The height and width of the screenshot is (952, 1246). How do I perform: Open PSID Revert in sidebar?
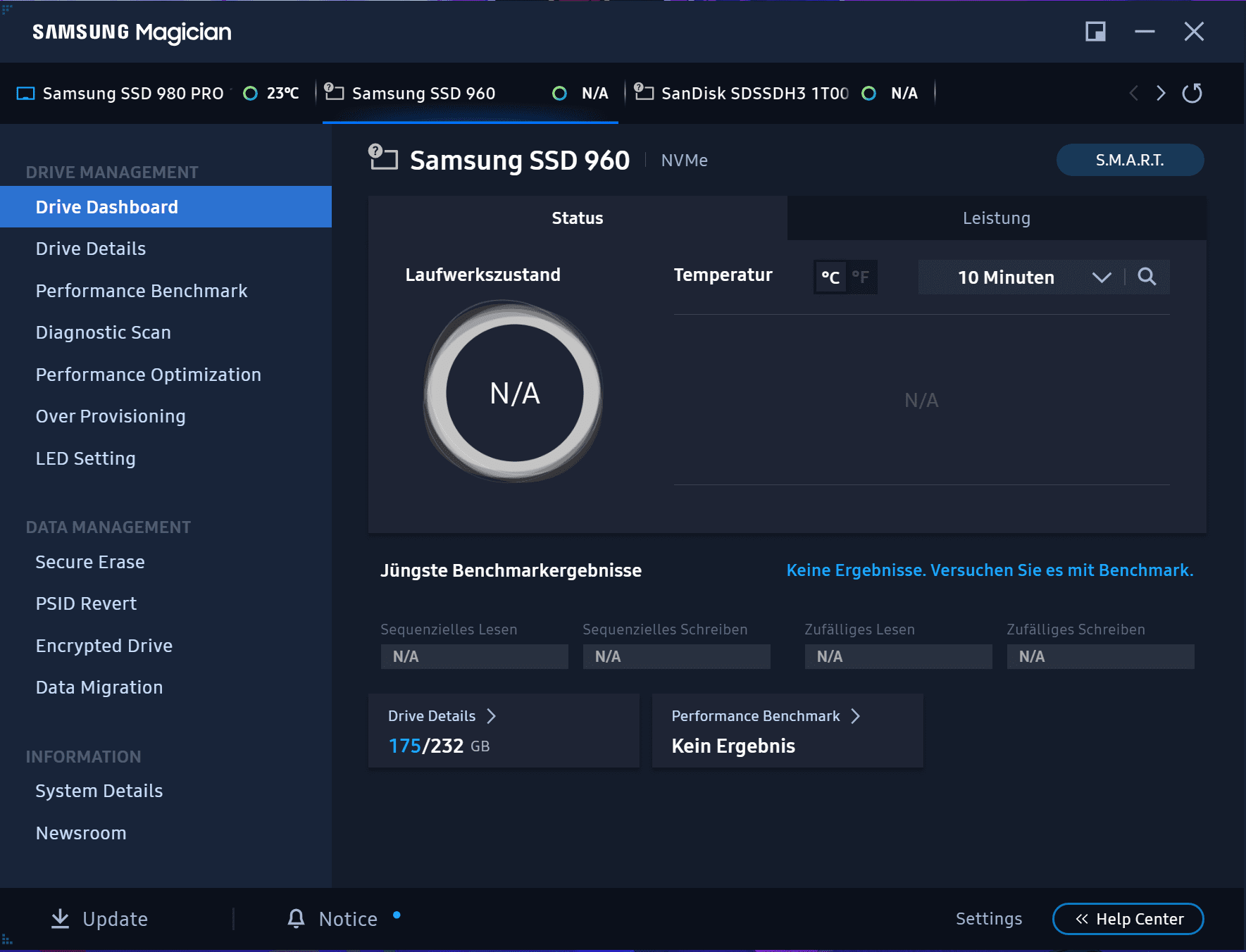point(166,603)
